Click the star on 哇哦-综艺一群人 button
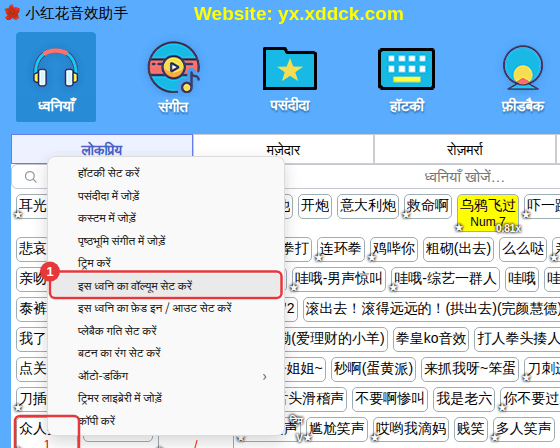The width and height of the screenshot is (560, 448). coord(393,287)
